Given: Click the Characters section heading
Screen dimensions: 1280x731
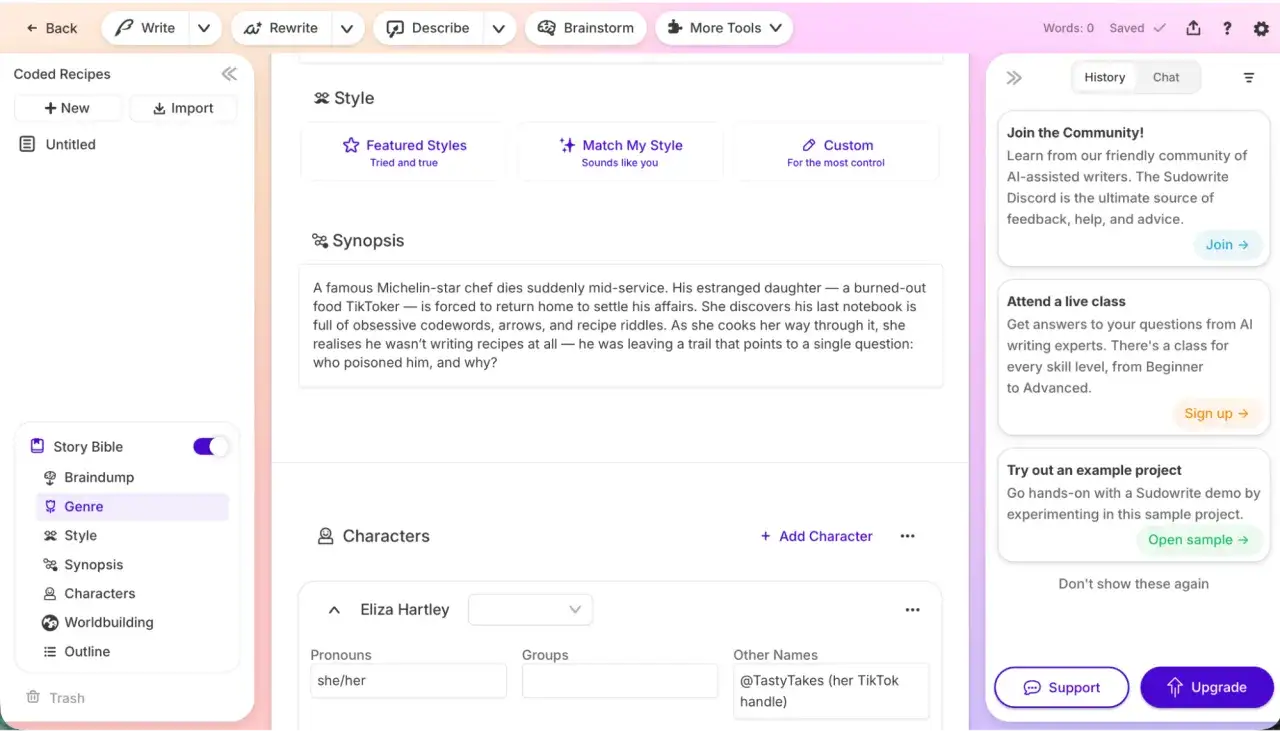Looking at the screenshot, I should 374,536.
